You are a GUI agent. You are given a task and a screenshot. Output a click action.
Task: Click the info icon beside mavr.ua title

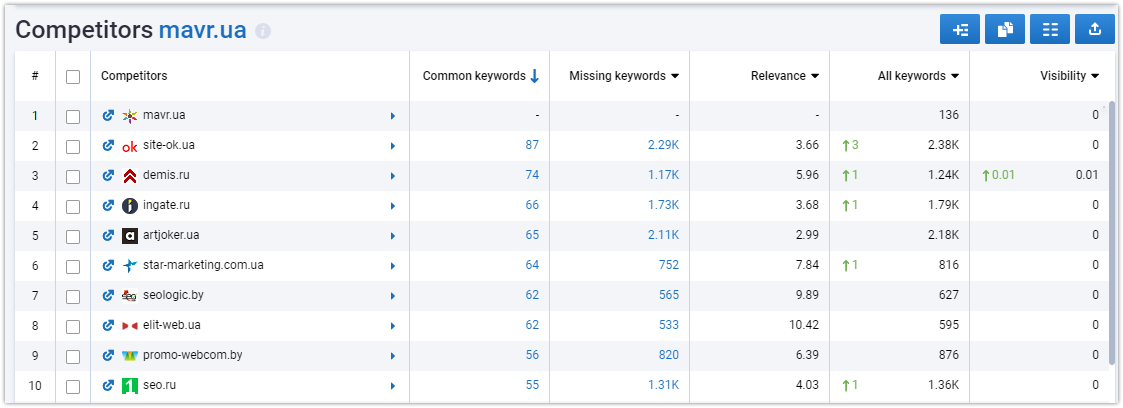pos(263,31)
